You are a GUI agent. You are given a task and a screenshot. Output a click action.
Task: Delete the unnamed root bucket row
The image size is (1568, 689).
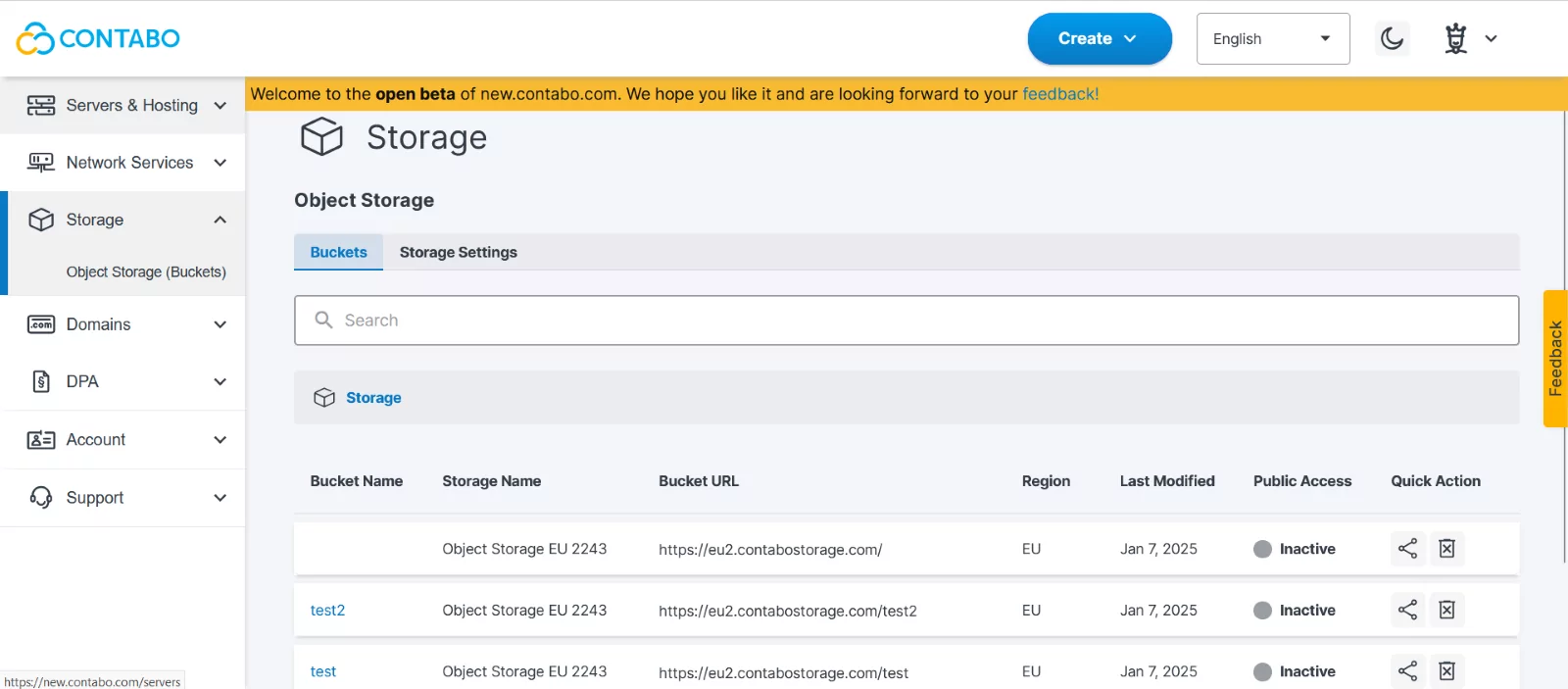pyautogui.click(x=1446, y=549)
